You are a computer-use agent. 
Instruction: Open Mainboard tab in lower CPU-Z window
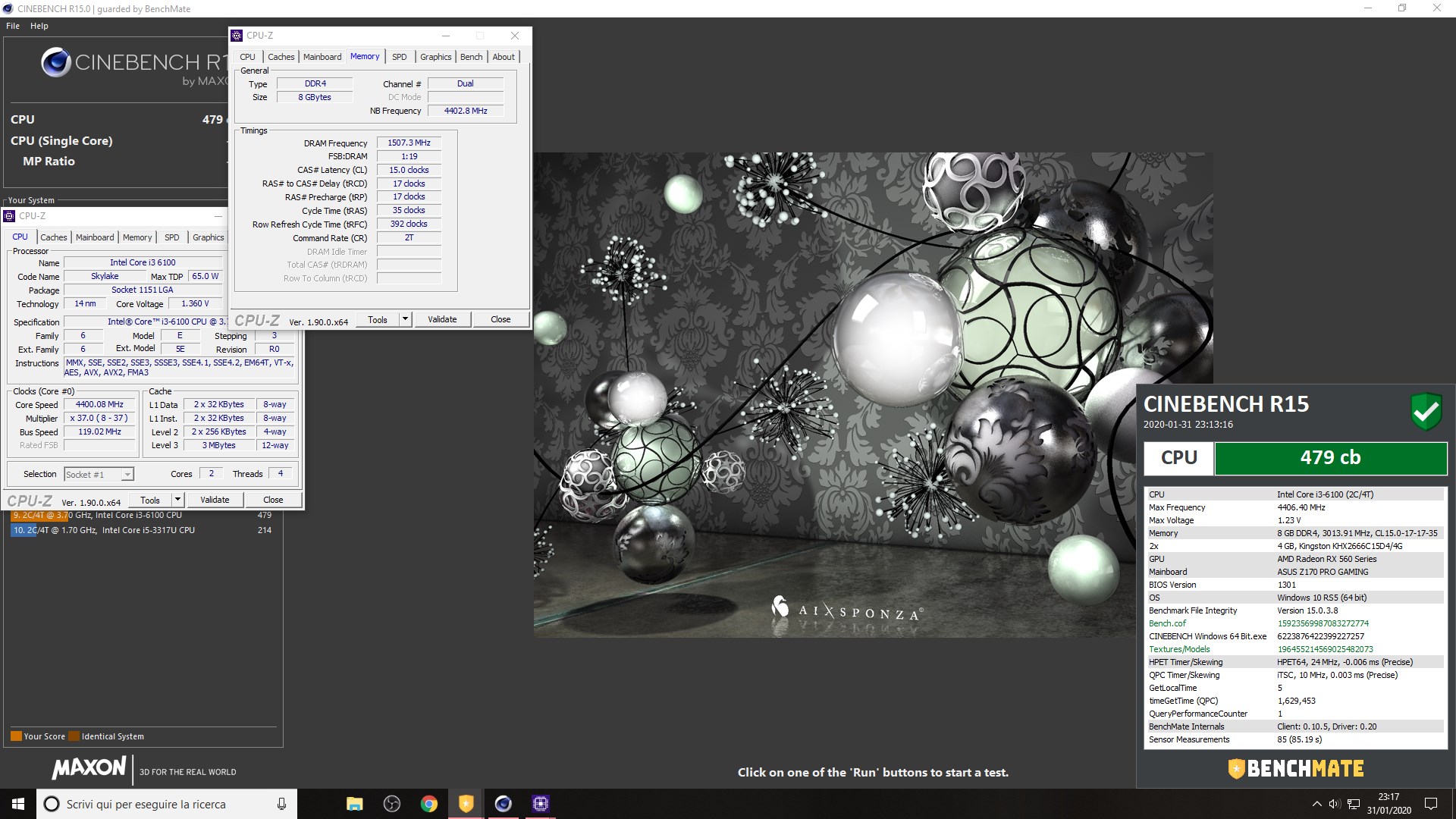point(95,237)
